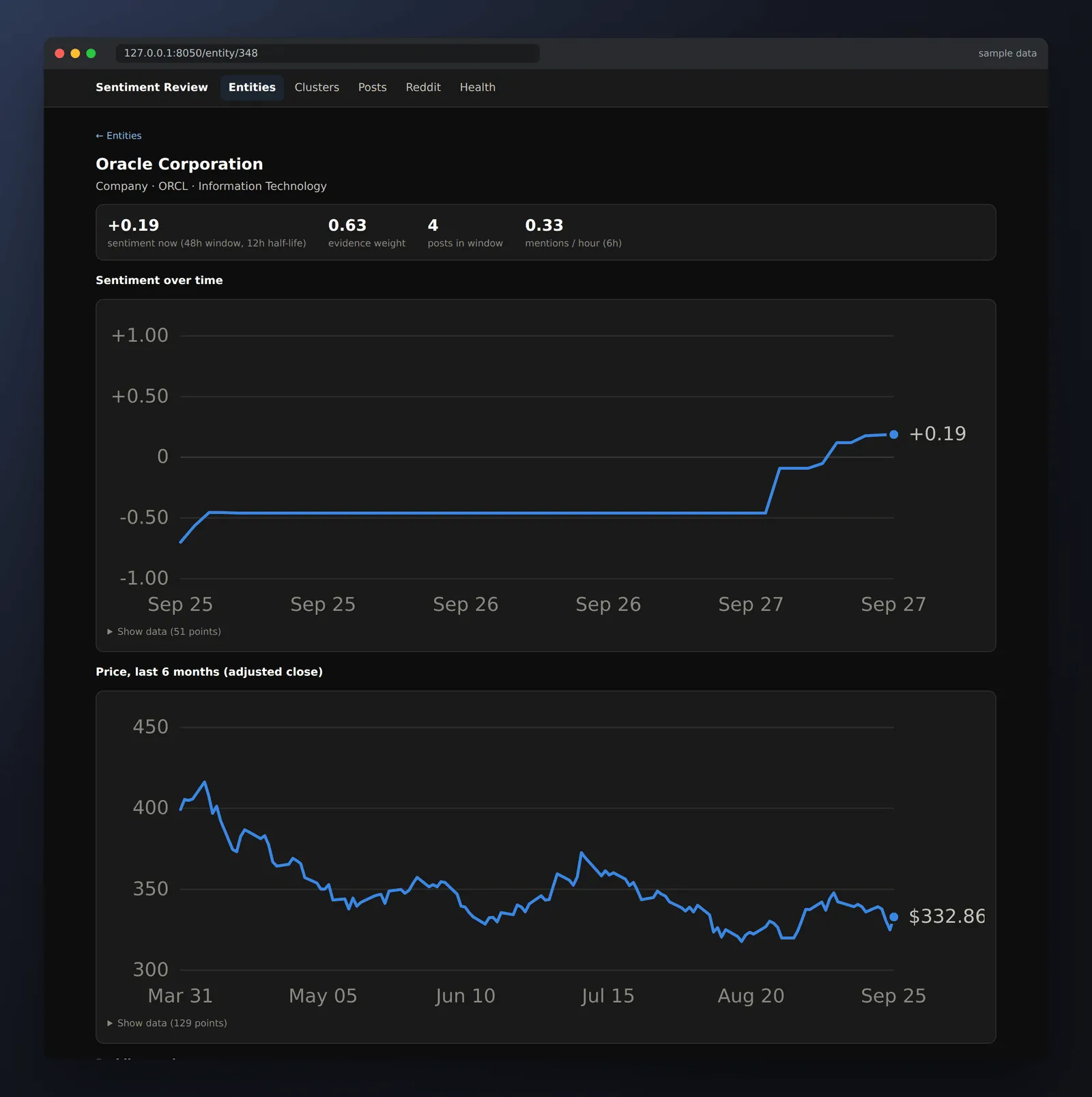Screen dimensions: 1092x1097
Task: Click the +0.19 endpoint dot on sentiment chart
Action: 893,434
